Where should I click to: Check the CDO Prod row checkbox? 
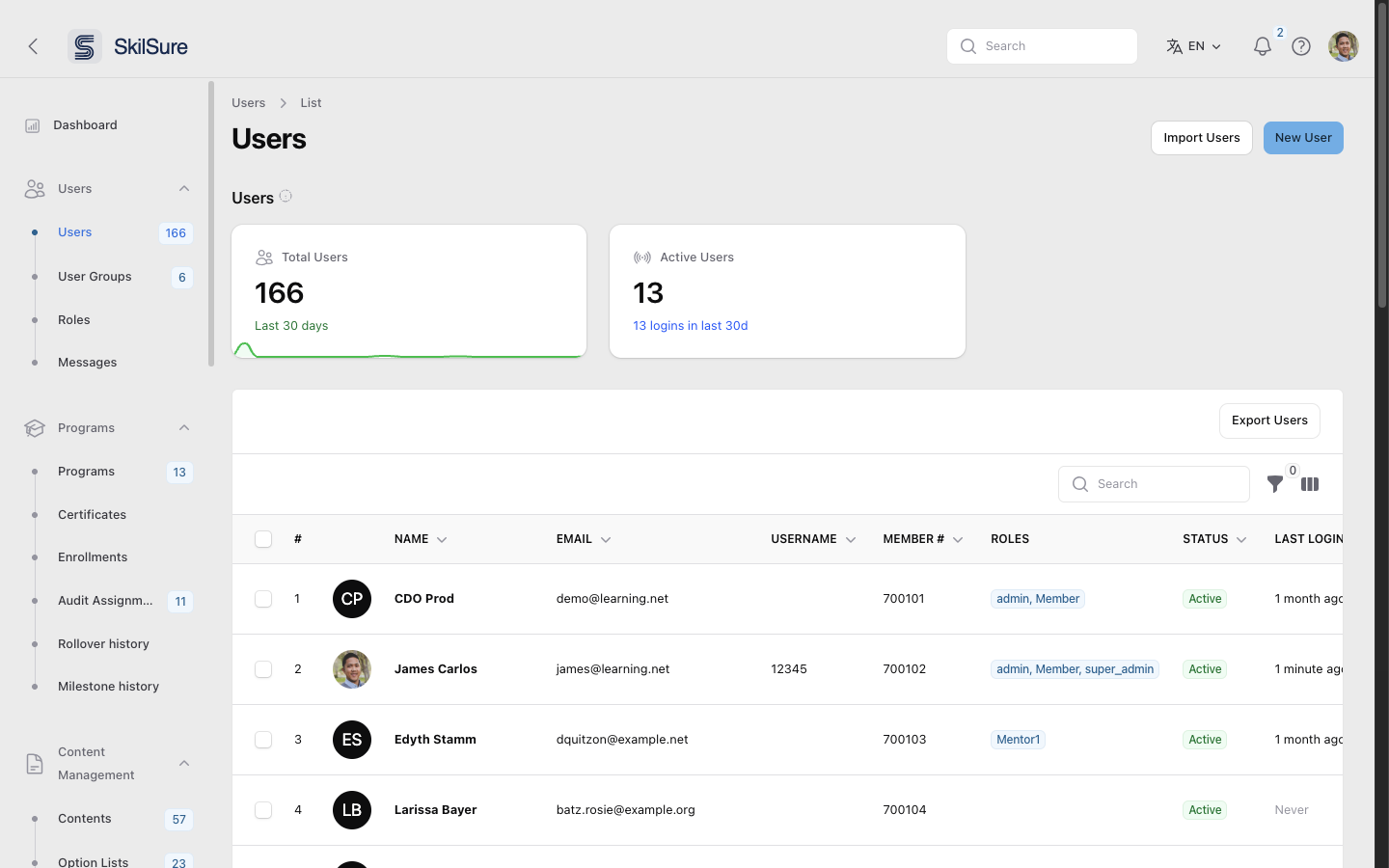(x=263, y=599)
